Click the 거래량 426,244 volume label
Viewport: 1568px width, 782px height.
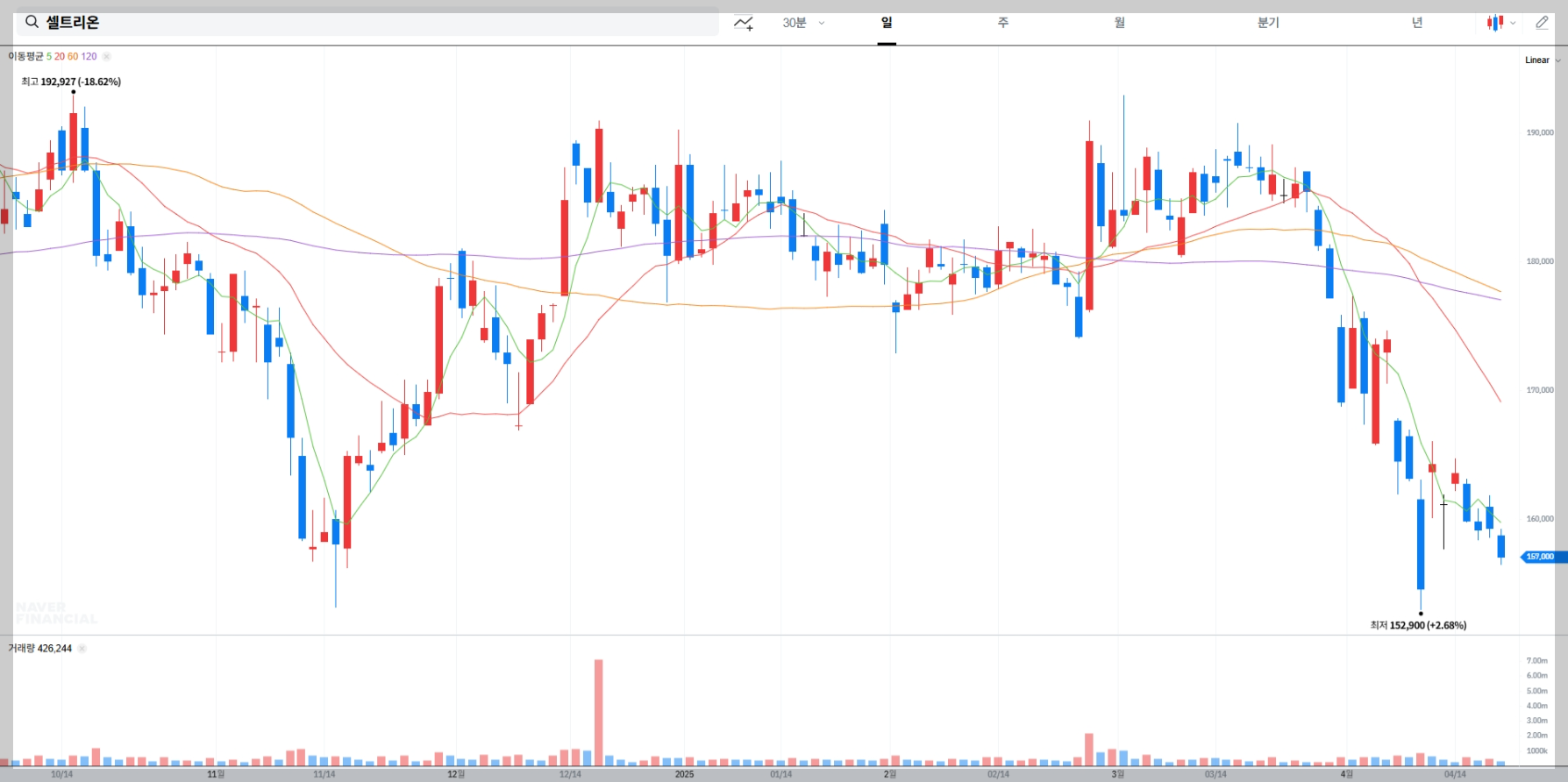coord(39,649)
